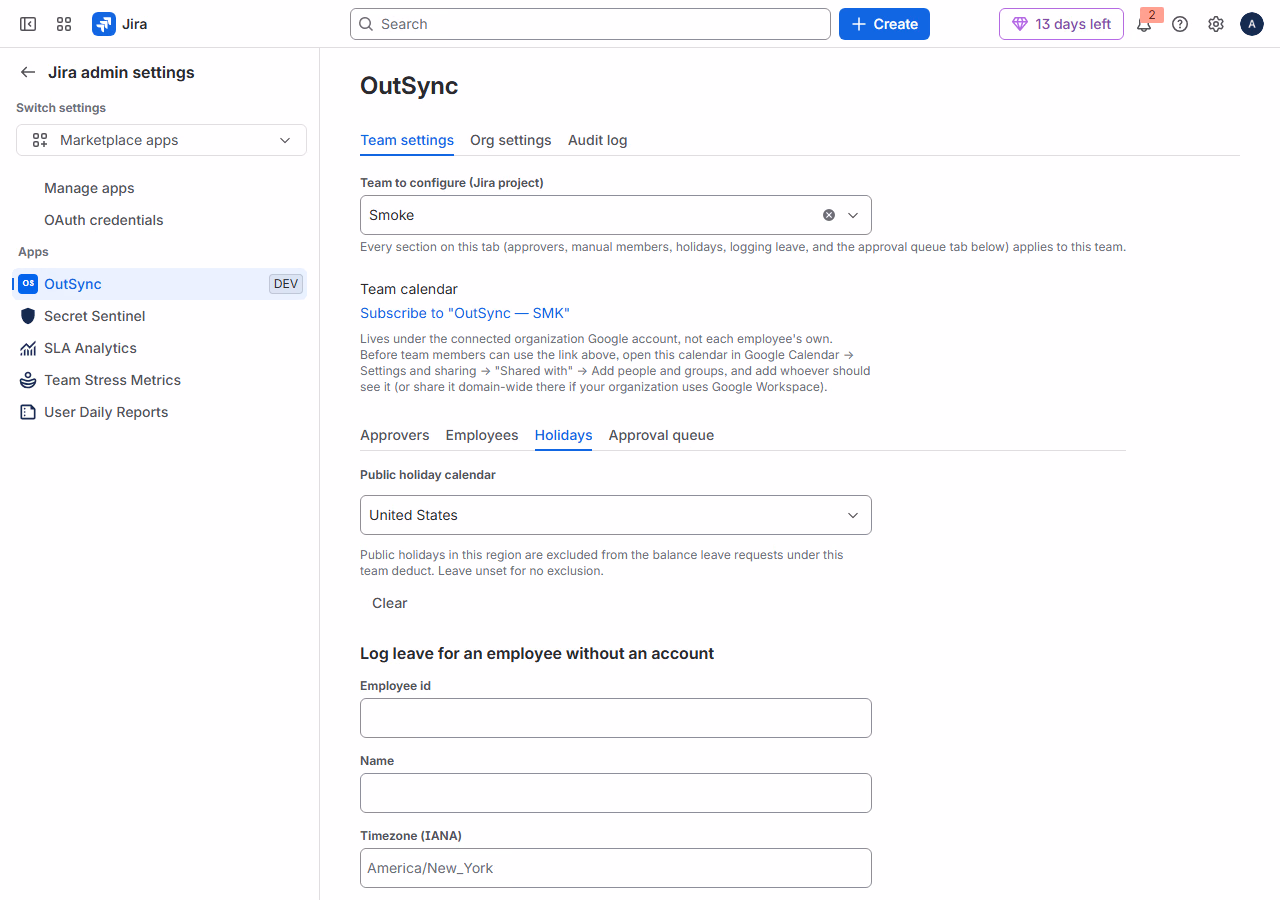Open the Approval queue sub-tab
1280x900 pixels.
pos(662,435)
